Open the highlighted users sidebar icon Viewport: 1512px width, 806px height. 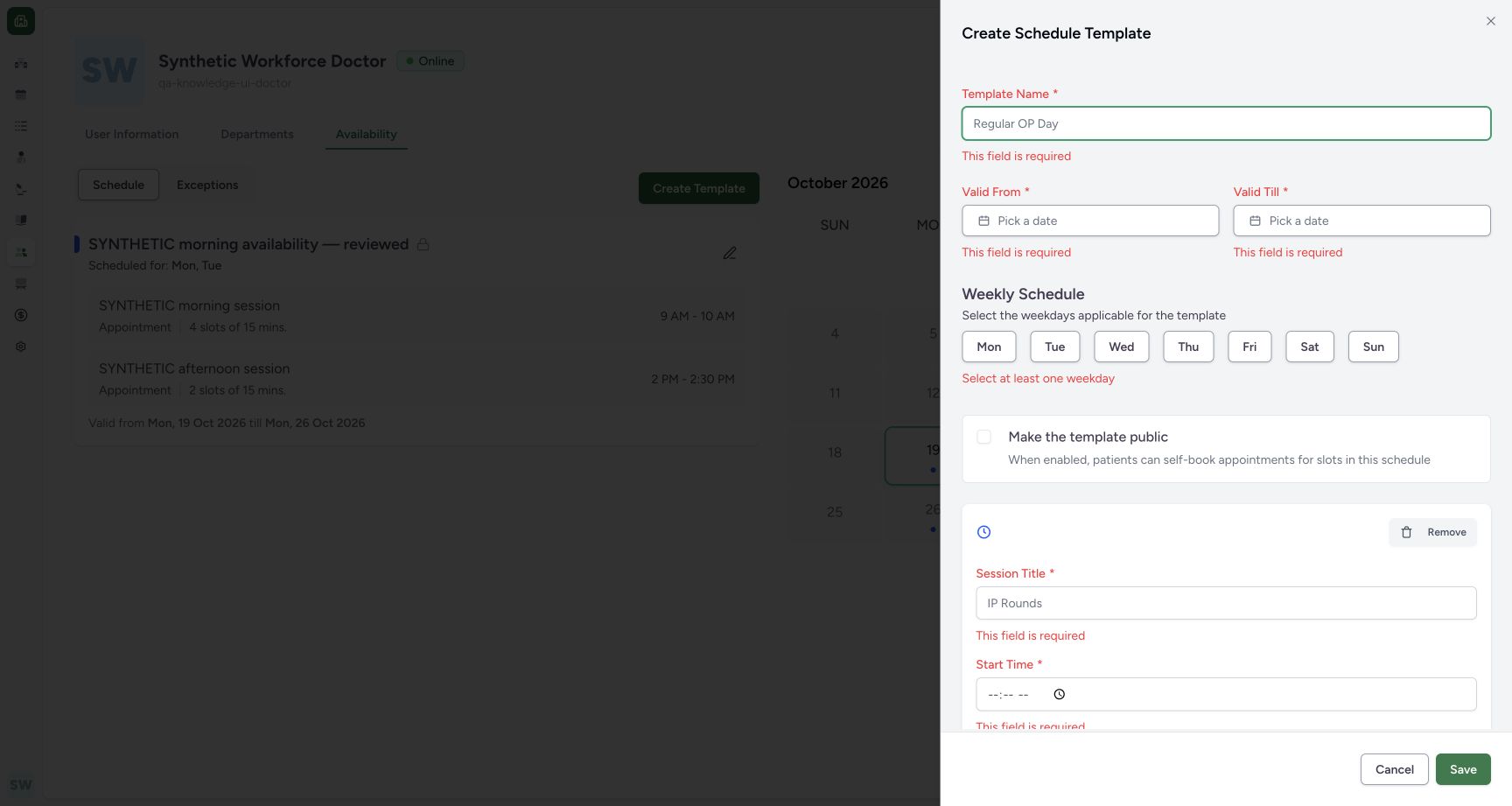[x=21, y=252]
